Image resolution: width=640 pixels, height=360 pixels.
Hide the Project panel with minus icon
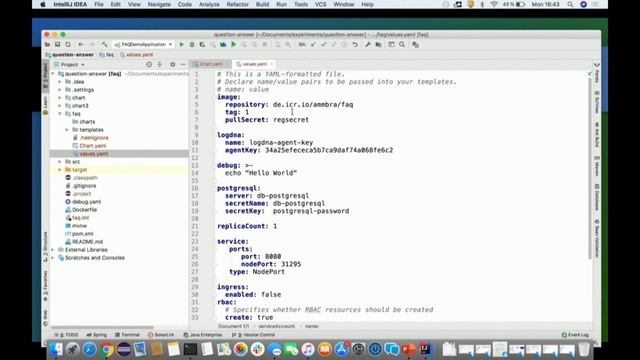click(183, 64)
